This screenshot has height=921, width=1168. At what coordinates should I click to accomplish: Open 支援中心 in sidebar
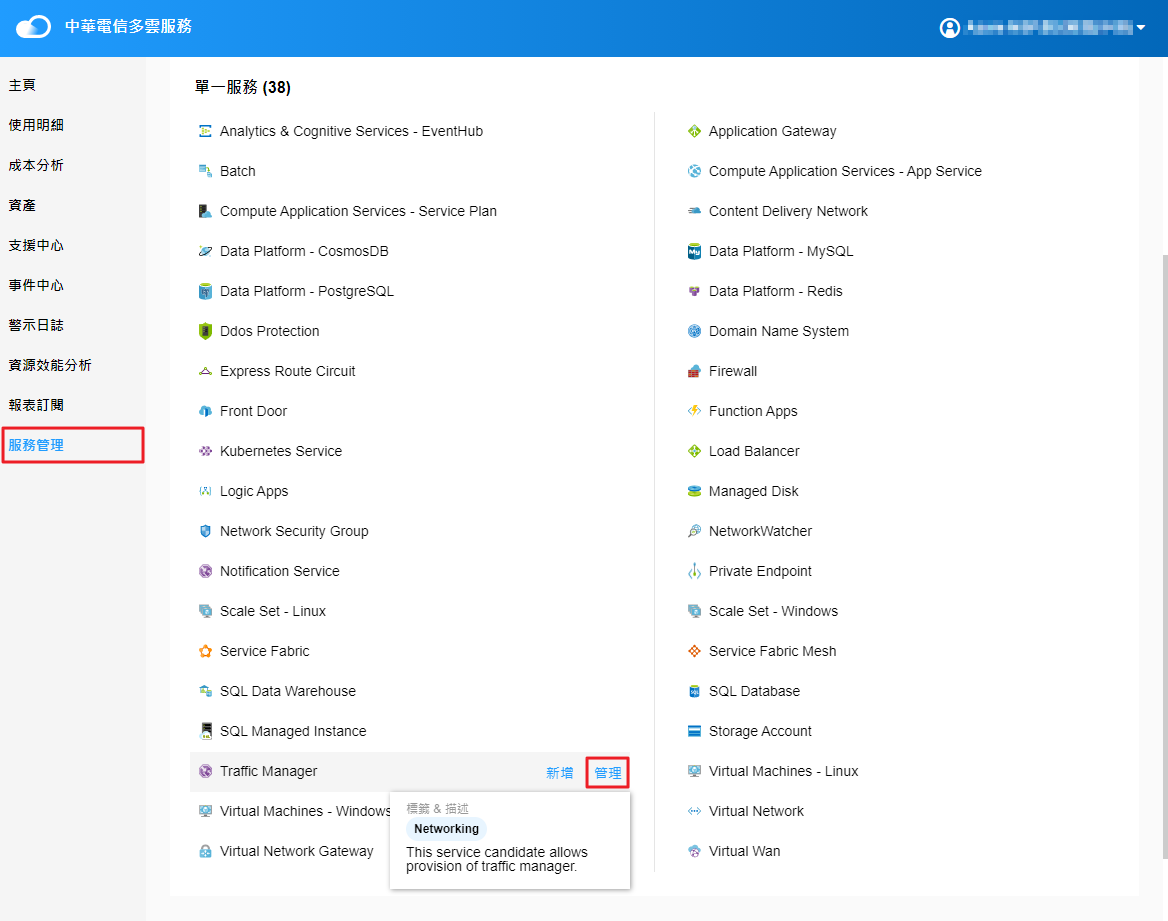coord(36,245)
